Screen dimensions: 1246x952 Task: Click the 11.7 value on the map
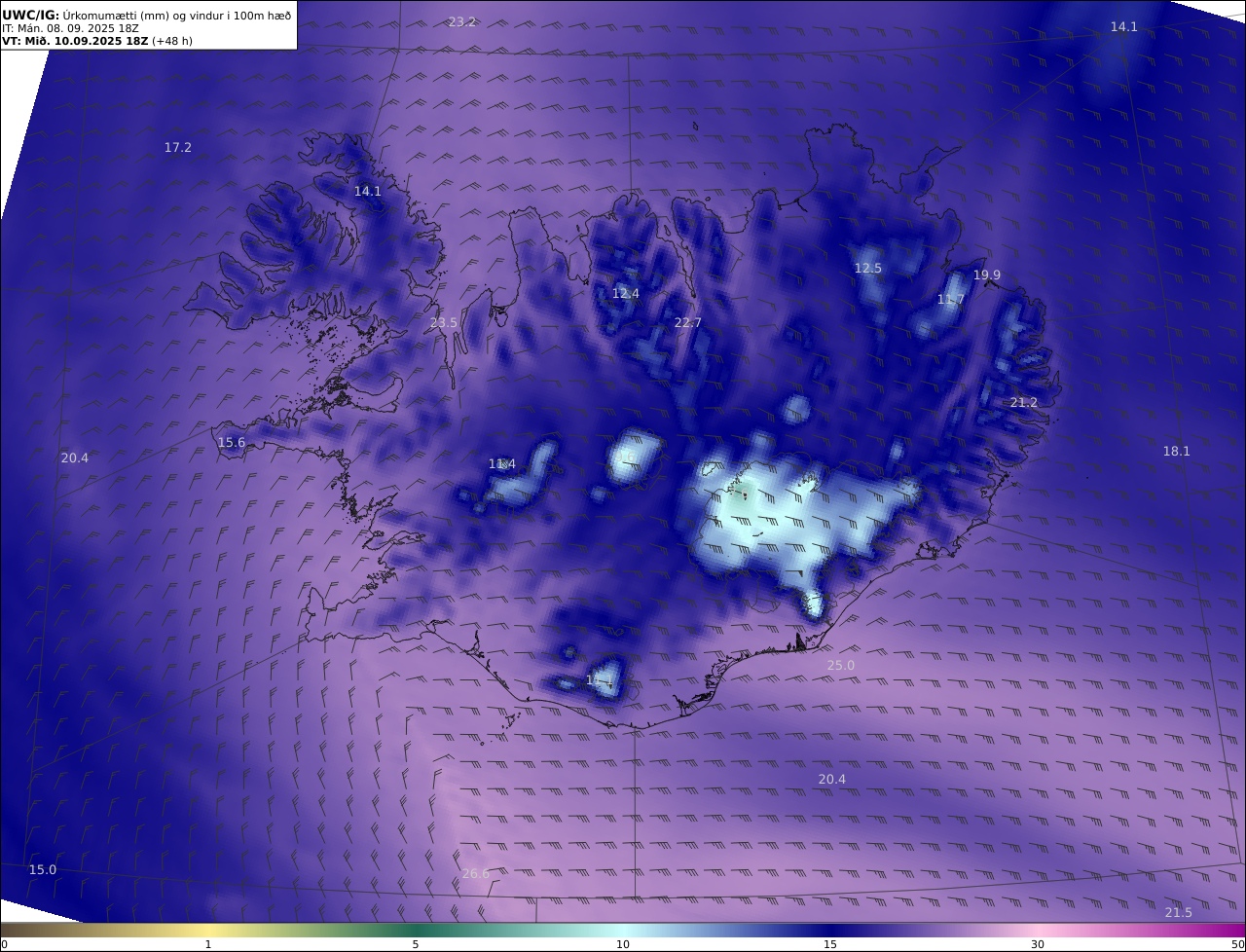click(951, 299)
